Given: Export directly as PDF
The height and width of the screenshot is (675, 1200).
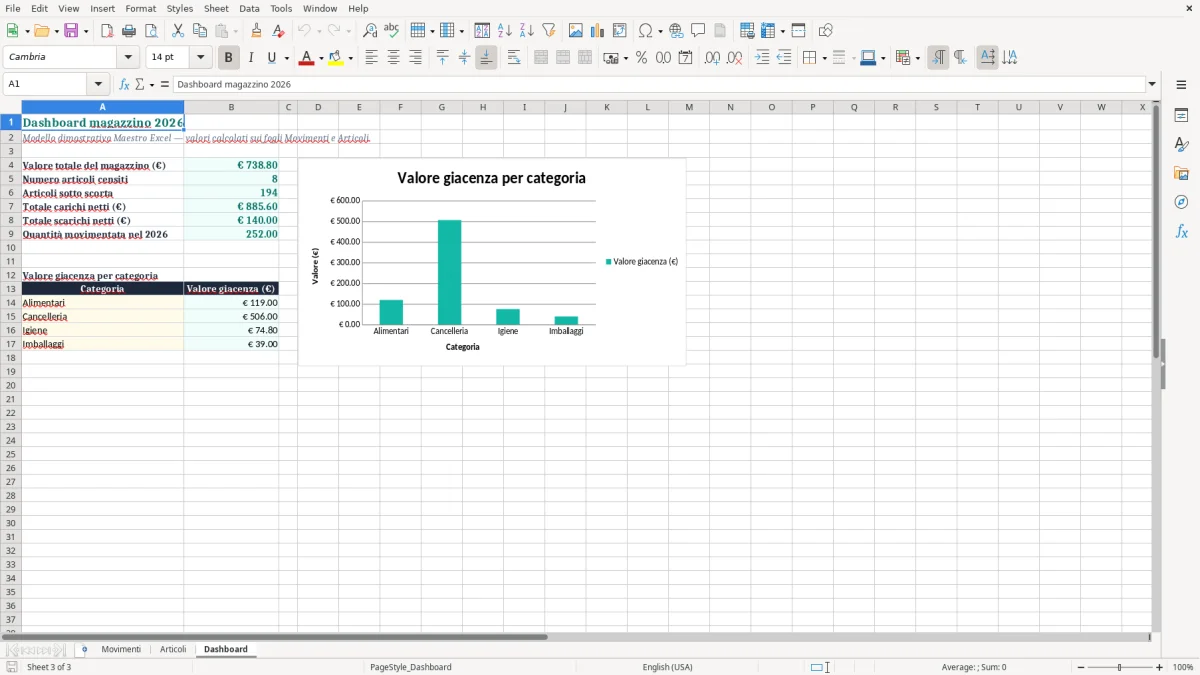Looking at the screenshot, I should [107, 31].
